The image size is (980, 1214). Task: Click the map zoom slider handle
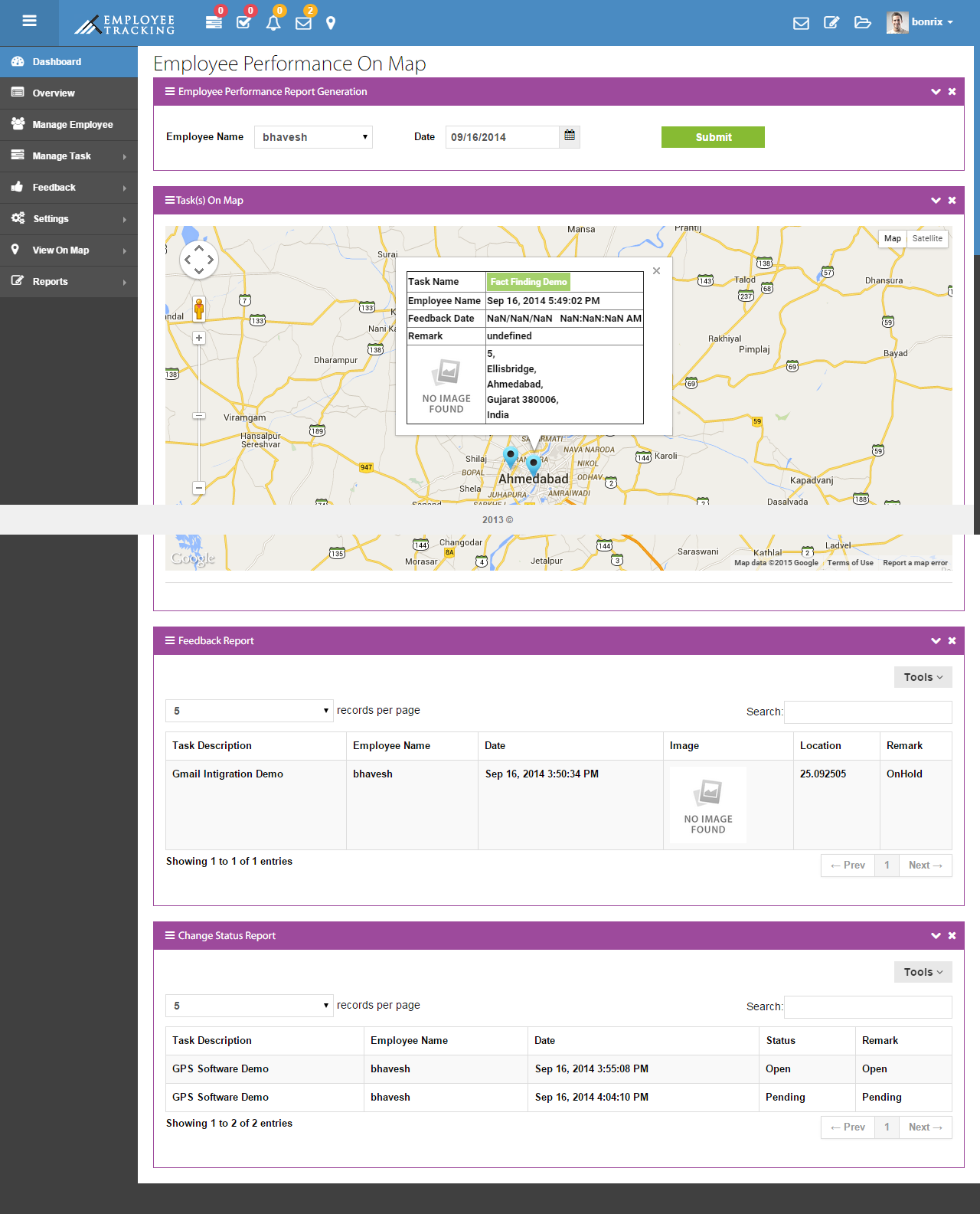pos(199,416)
